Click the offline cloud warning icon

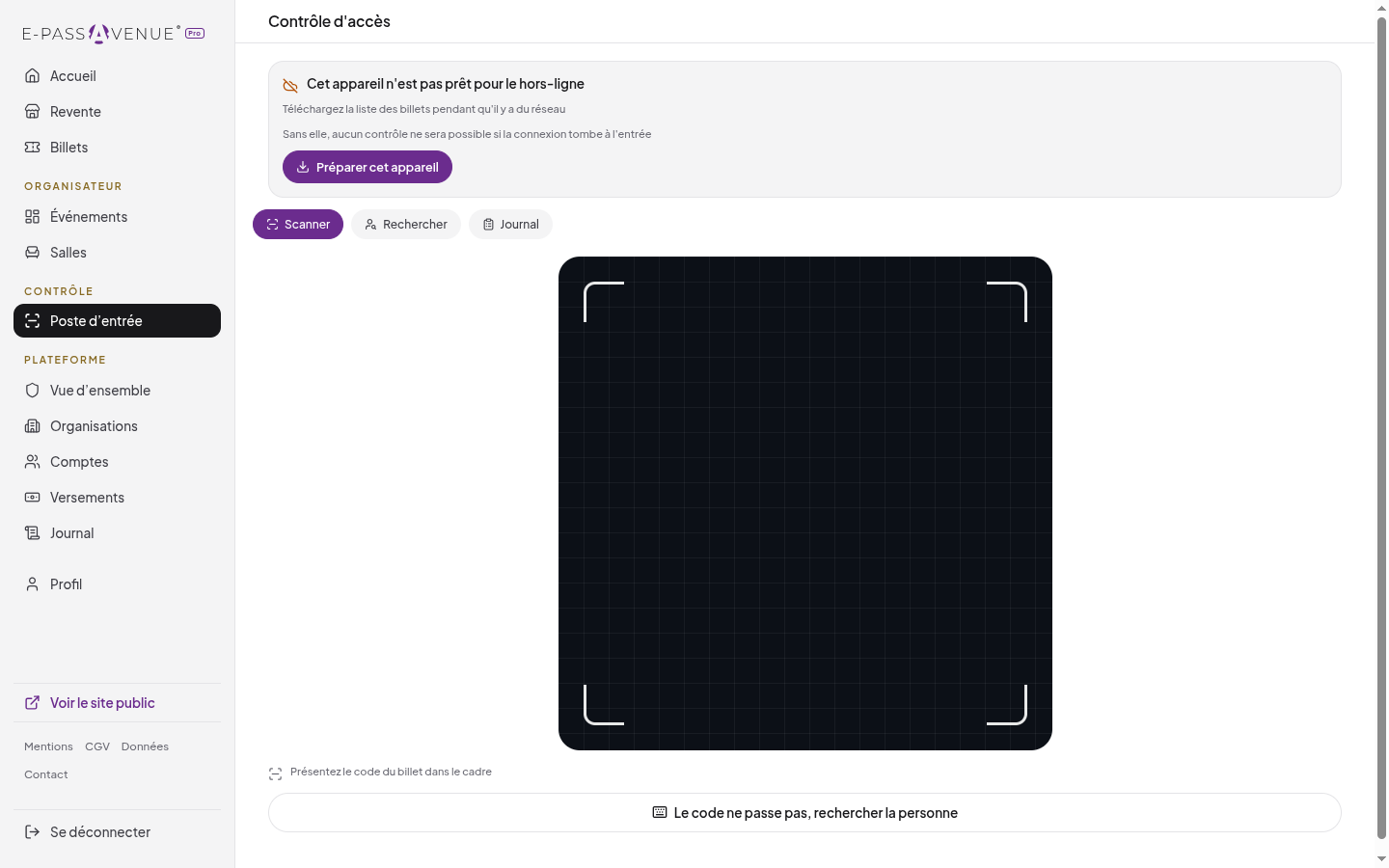[x=290, y=85]
